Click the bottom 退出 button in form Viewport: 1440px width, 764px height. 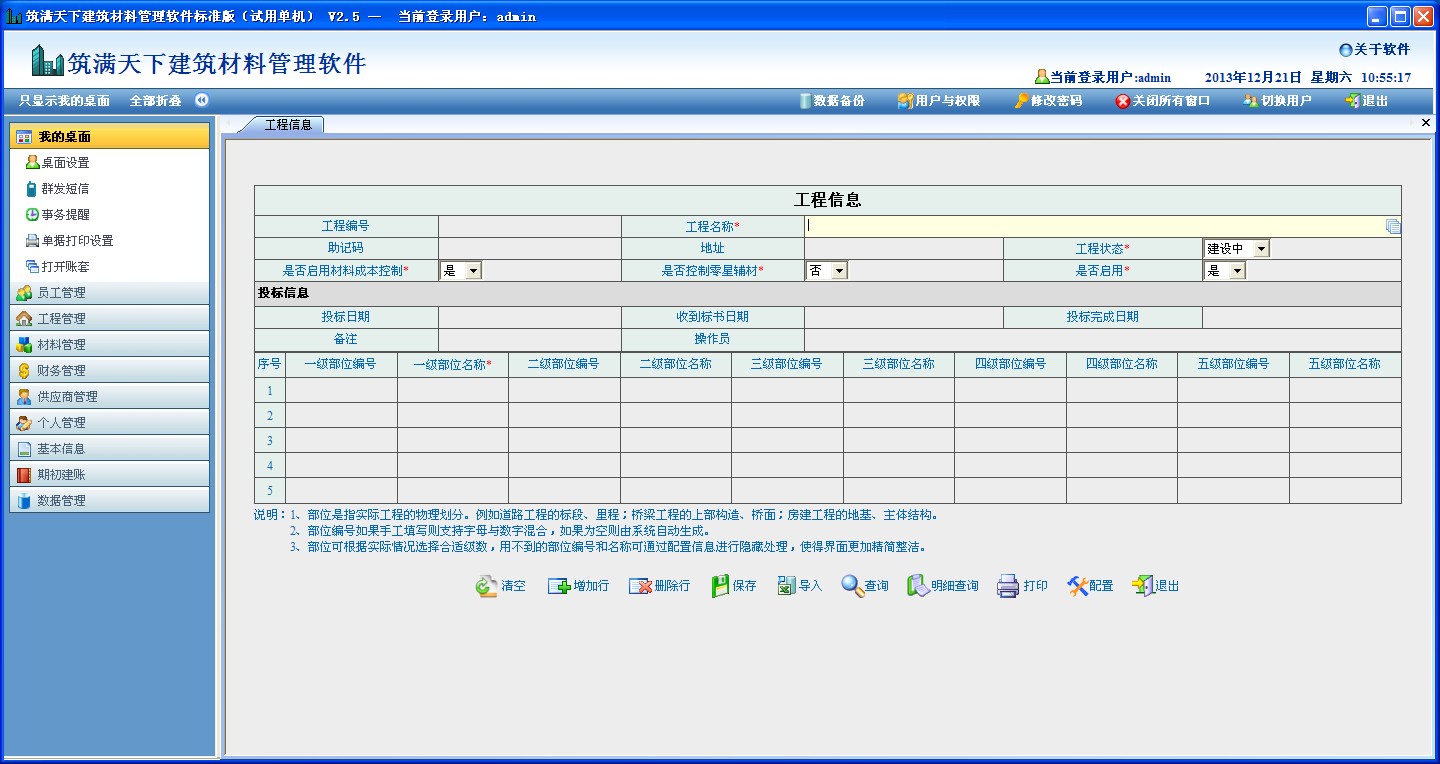click(x=1156, y=586)
